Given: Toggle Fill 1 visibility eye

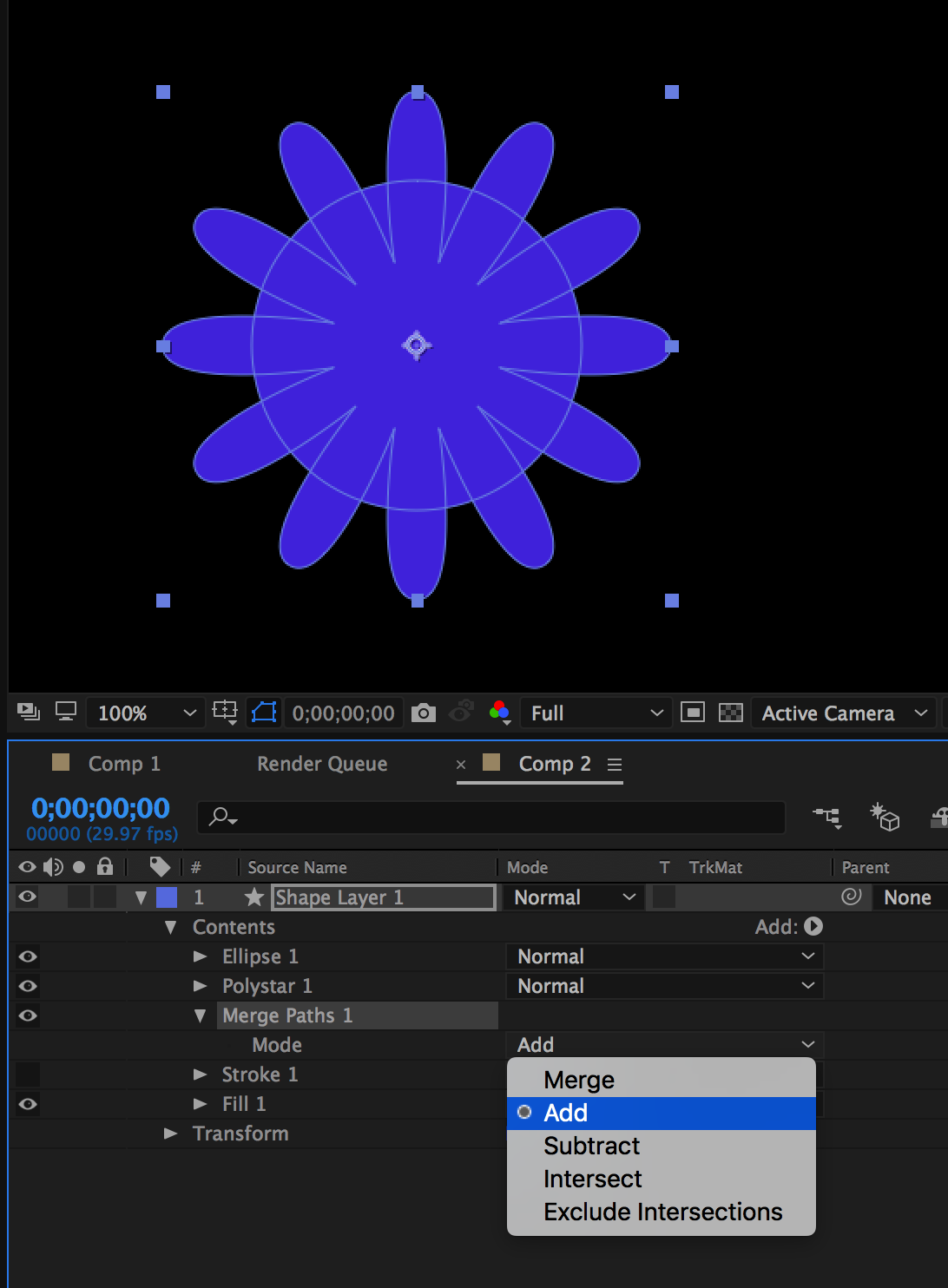Looking at the screenshot, I should (28, 1104).
